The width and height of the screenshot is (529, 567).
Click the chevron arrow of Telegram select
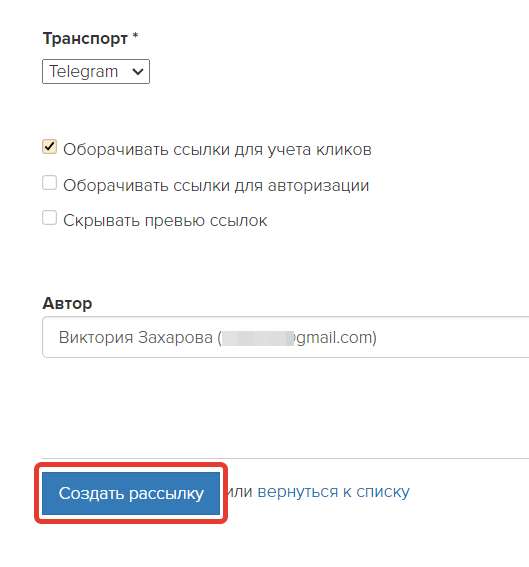coord(138,72)
